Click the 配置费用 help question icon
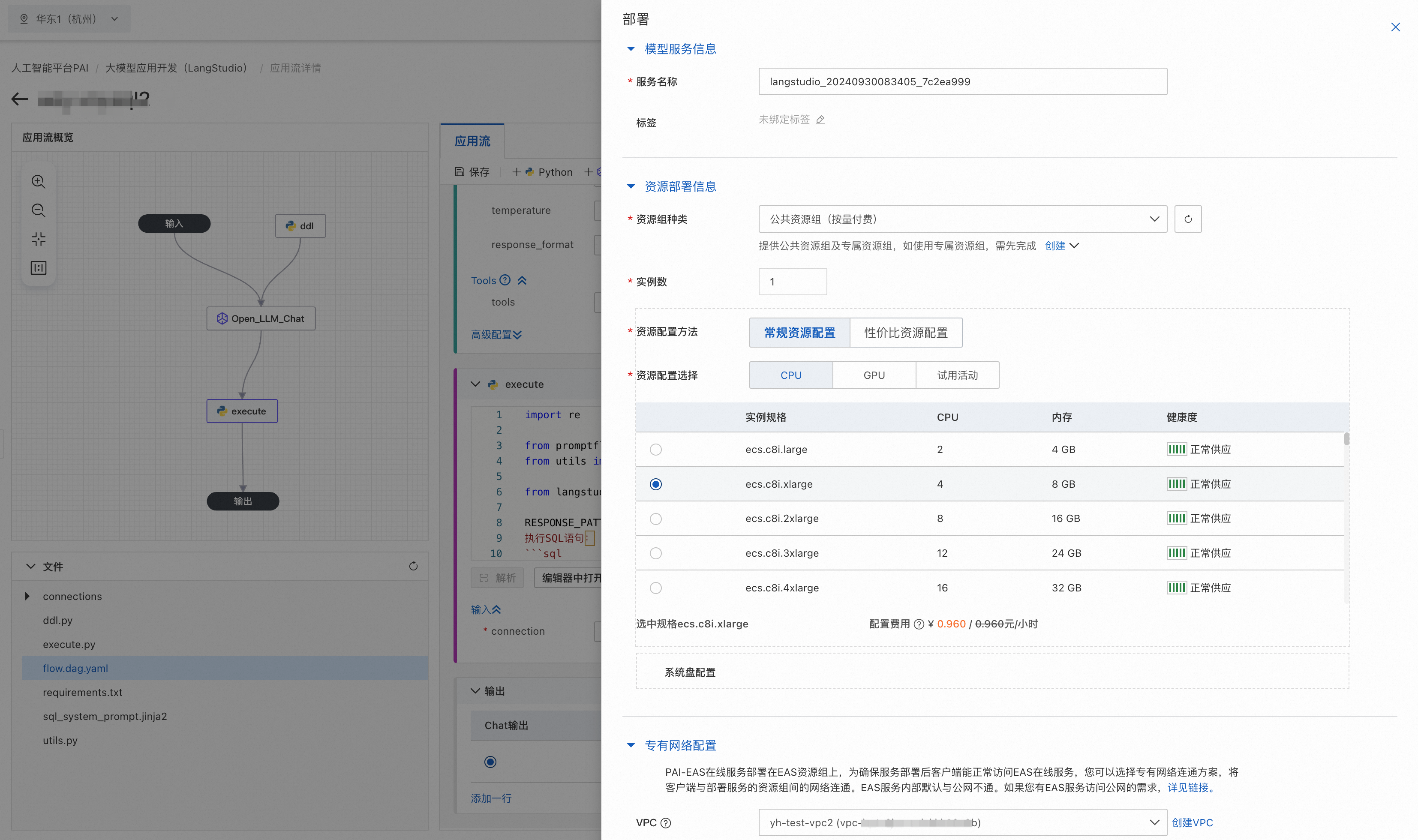The width and height of the screenshot is (1418, 840). coord(919,624)
